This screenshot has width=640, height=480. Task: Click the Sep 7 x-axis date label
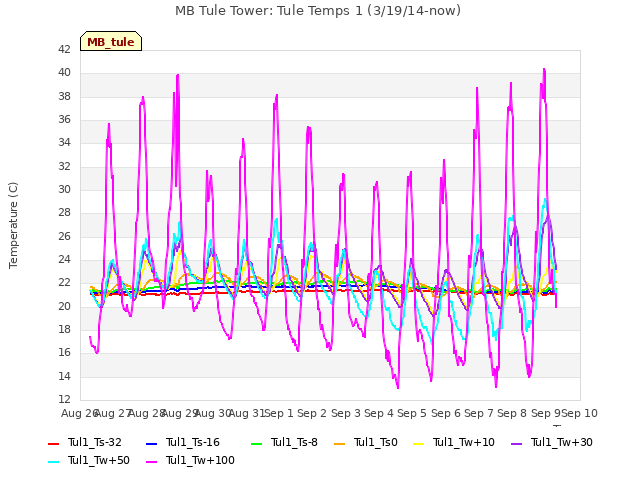pyautogui.click(x=479, y=413)
